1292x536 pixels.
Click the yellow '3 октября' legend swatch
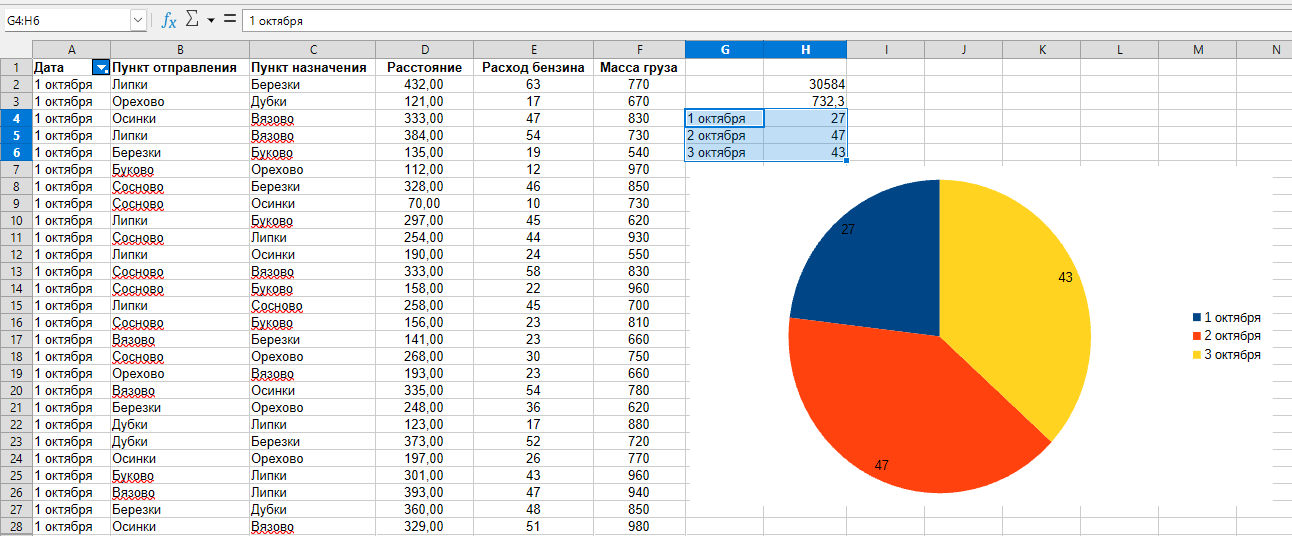click(x=1197, y=355)
